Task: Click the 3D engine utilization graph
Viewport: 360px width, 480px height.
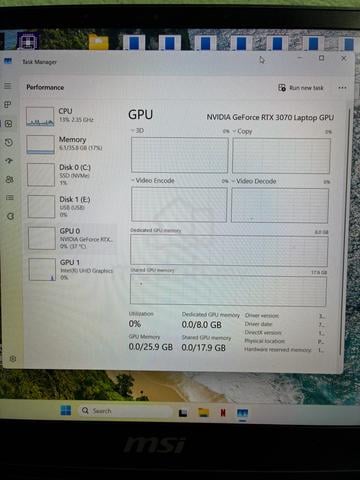Action: pyautogui.click(x=180, y=155)
